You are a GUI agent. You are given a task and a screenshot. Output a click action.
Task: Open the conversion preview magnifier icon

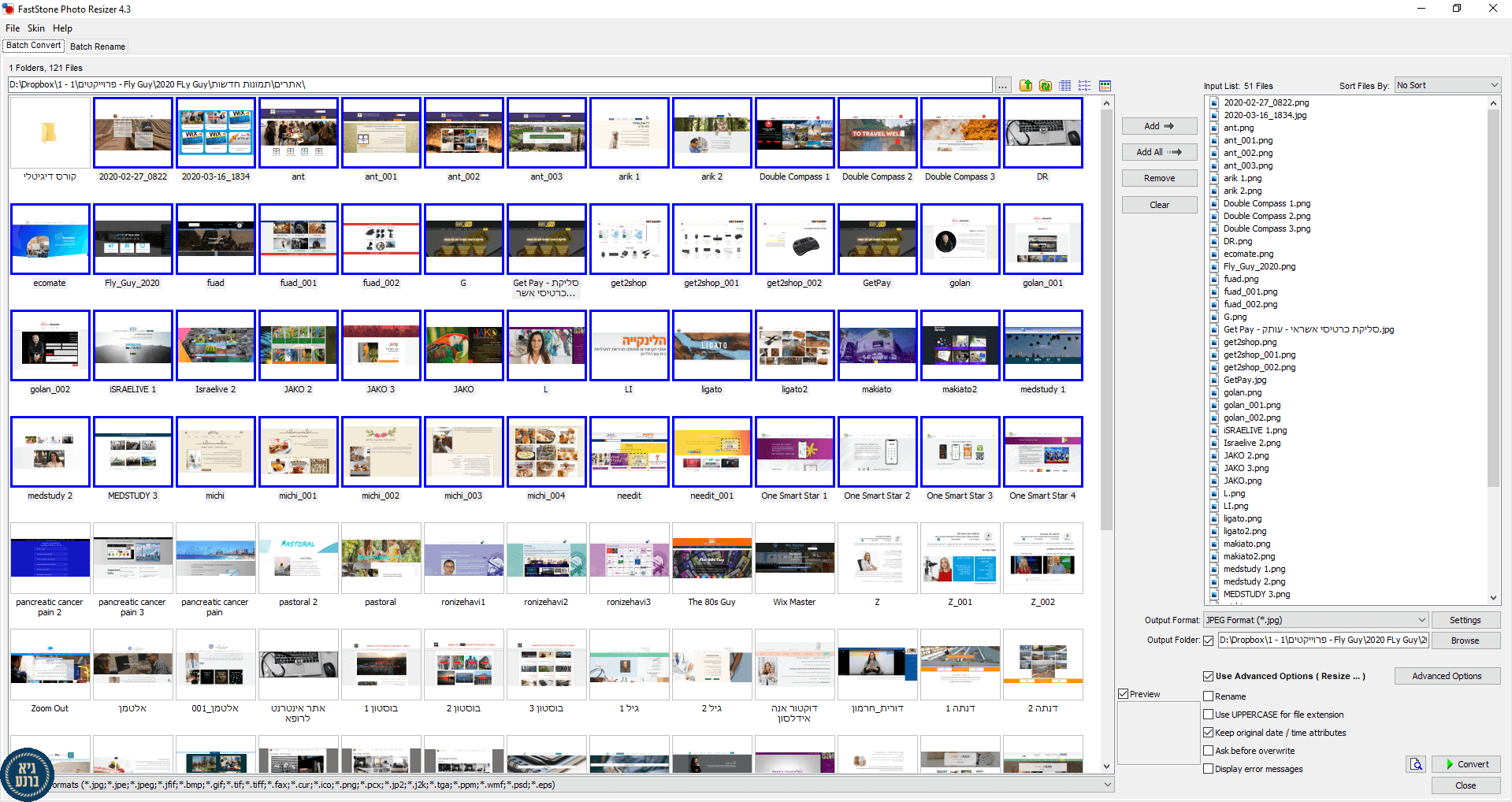[x=1416, y=764]
